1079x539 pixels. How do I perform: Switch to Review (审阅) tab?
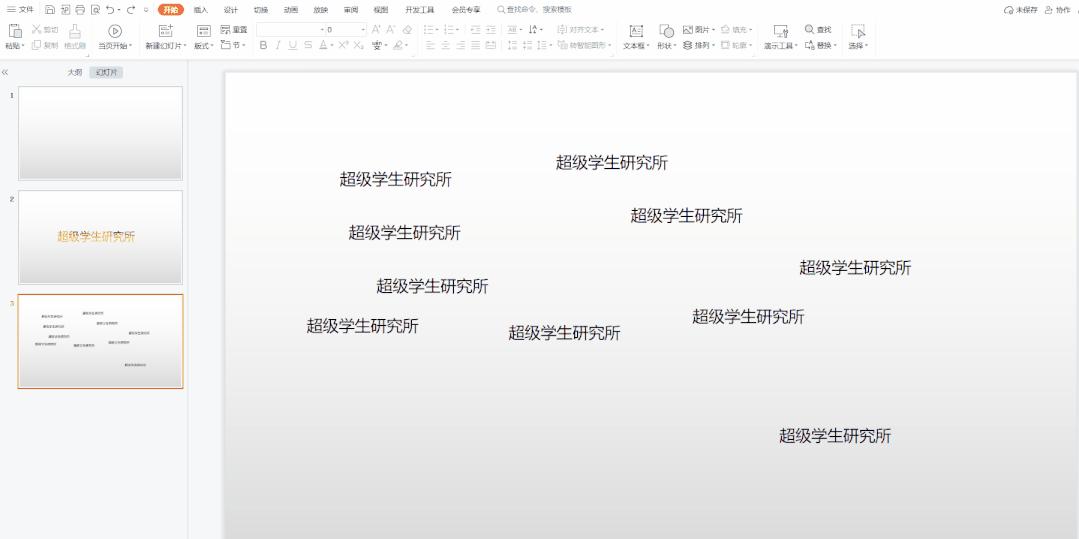click(351, 10)
